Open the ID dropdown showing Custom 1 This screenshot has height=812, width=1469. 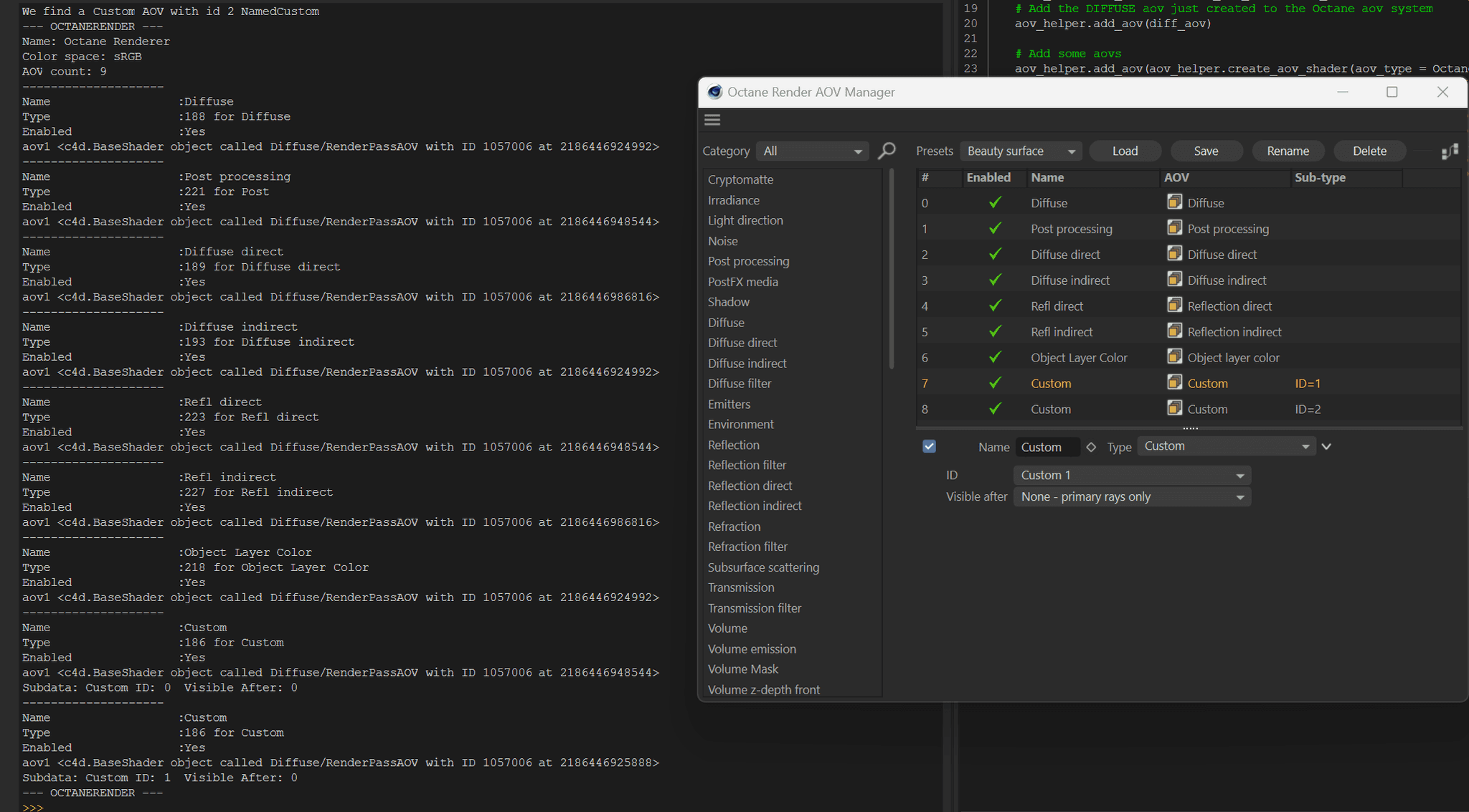(1132, 476)
